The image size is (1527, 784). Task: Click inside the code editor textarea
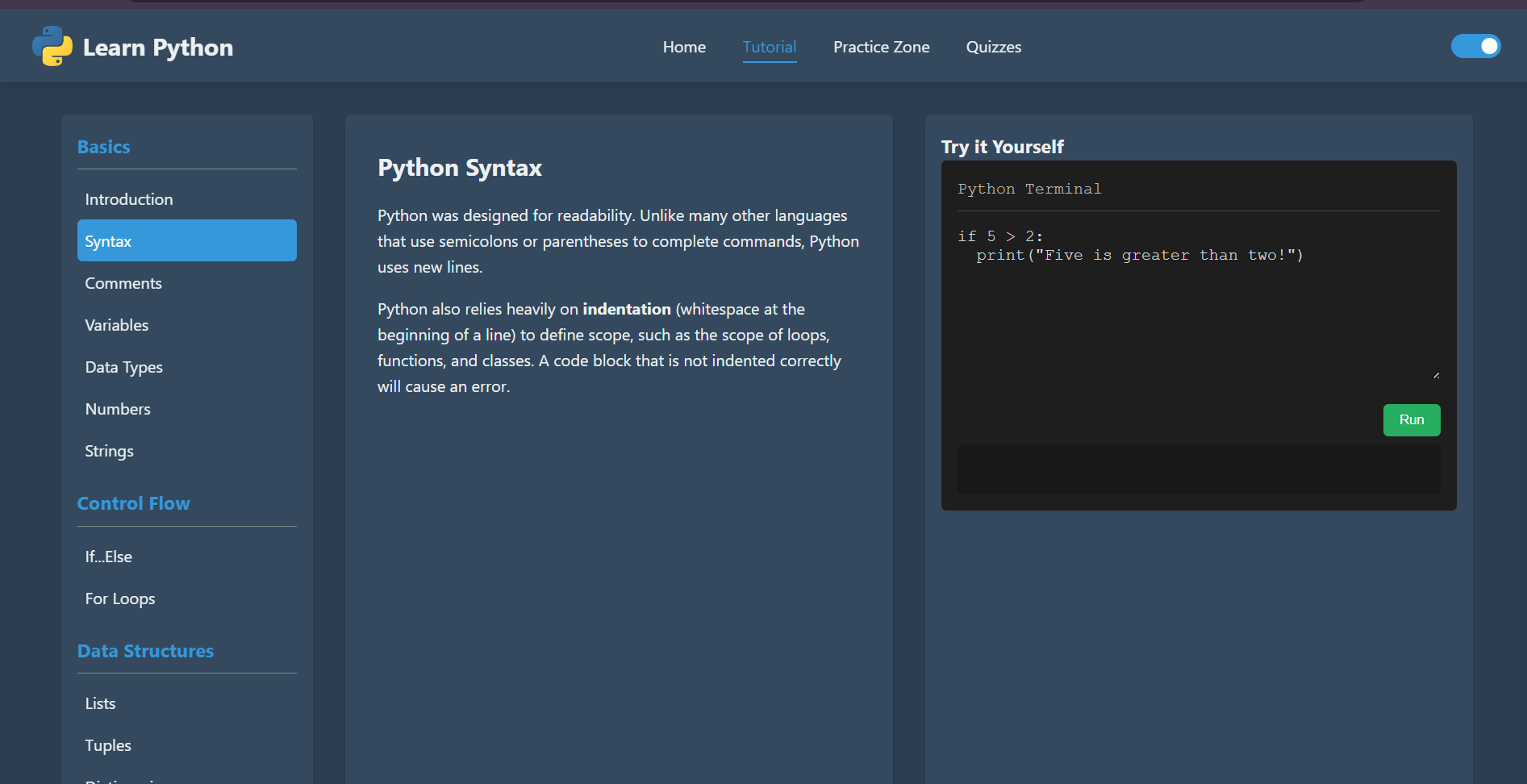pos(1199,304)
